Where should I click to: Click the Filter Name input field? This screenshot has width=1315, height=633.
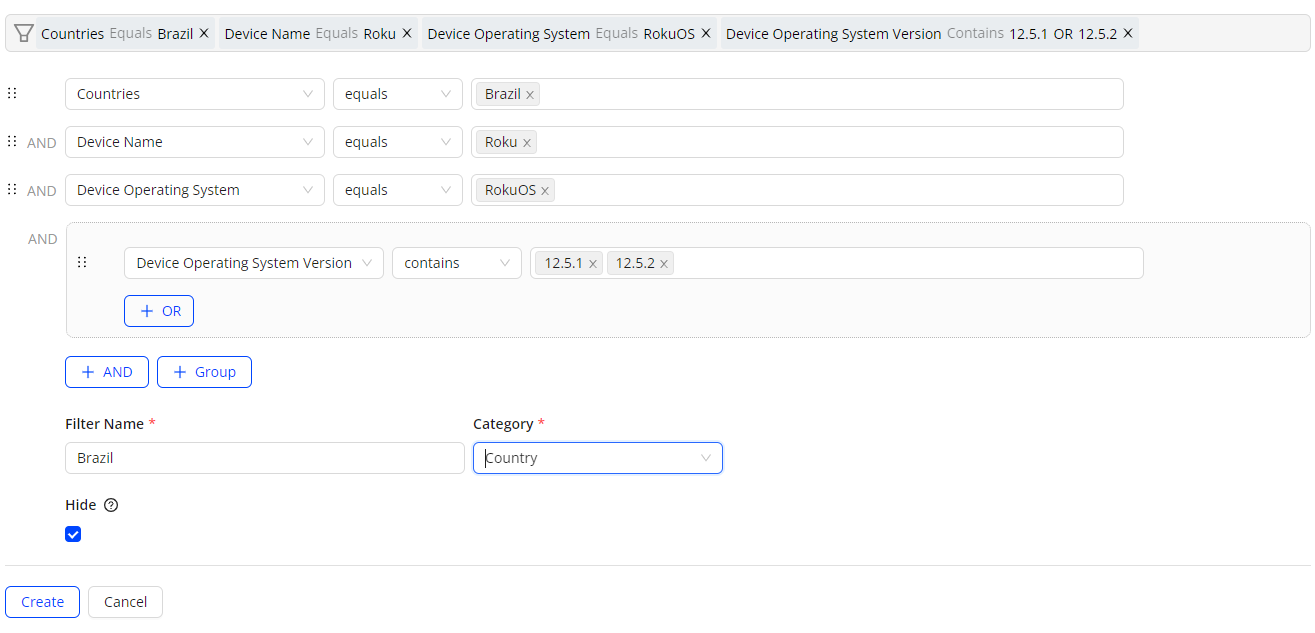point(265,458)
